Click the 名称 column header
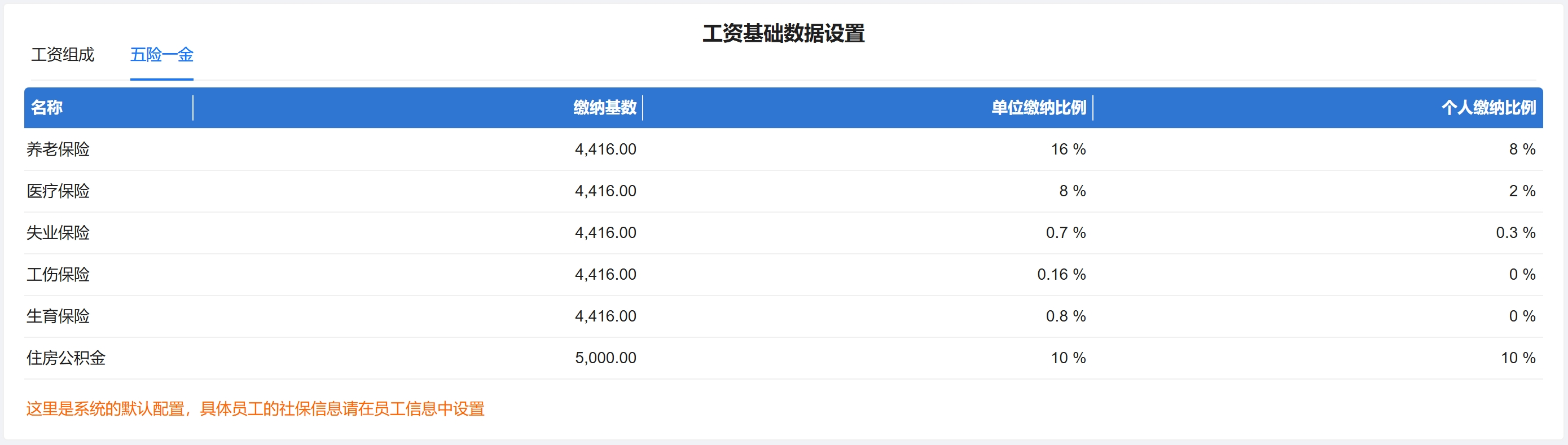 coord(47,108)
